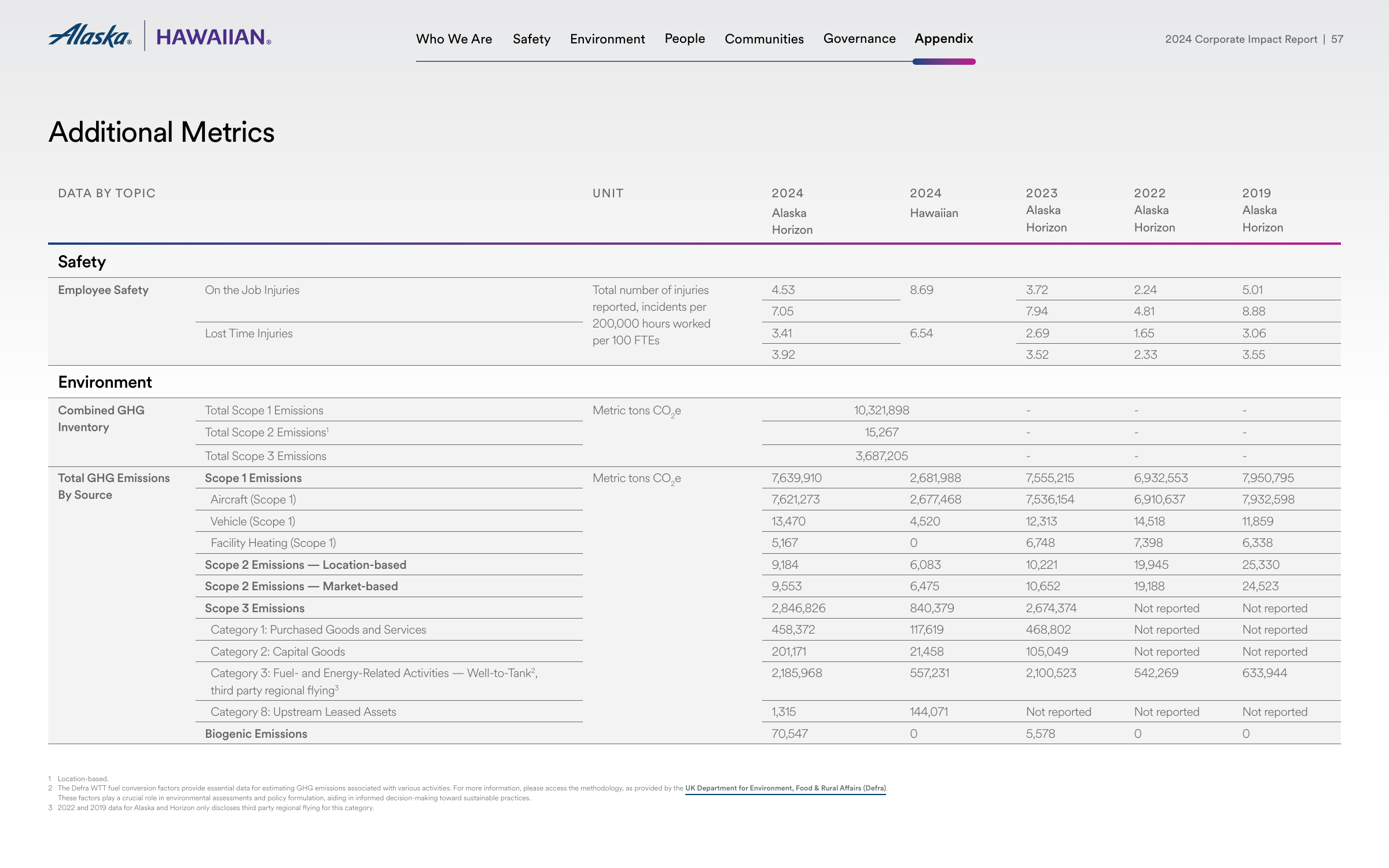The height and width of the screenshot is (868, 1389).
Task: Click the 2024 Hawaiian column header
Action: tap(934, 203)
